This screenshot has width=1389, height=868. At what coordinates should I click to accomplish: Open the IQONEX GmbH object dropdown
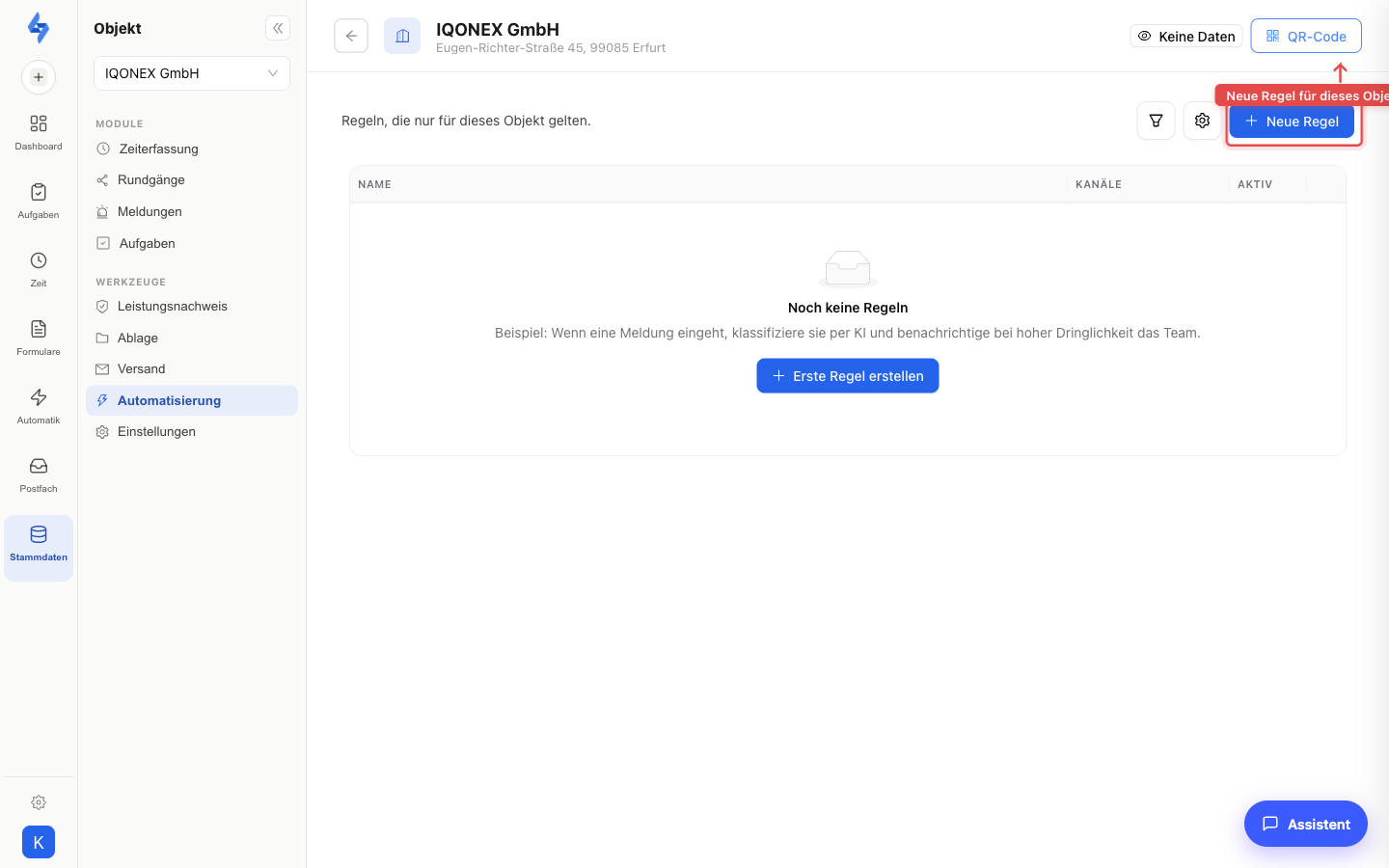[192, 73]
